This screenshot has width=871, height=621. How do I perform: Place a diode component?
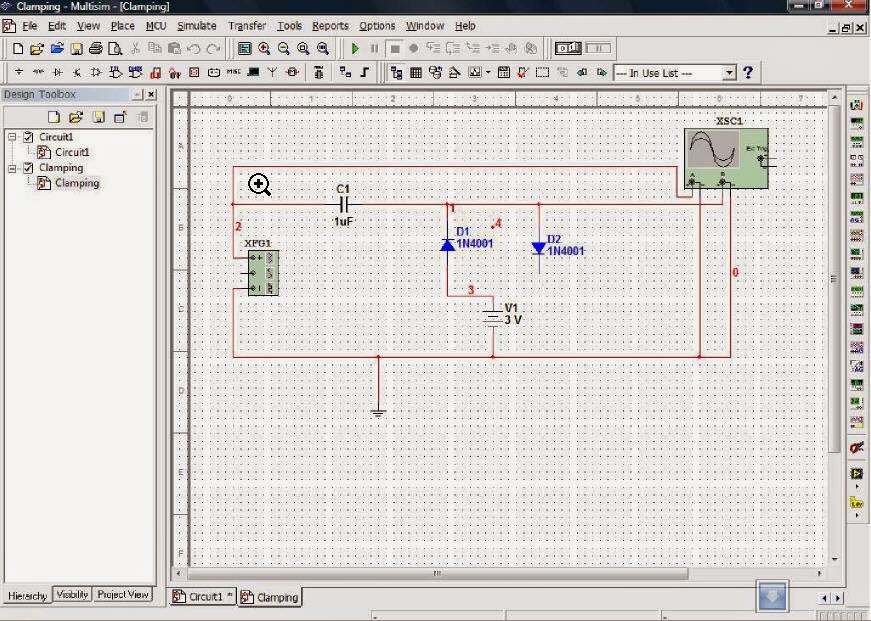(58, 73)
